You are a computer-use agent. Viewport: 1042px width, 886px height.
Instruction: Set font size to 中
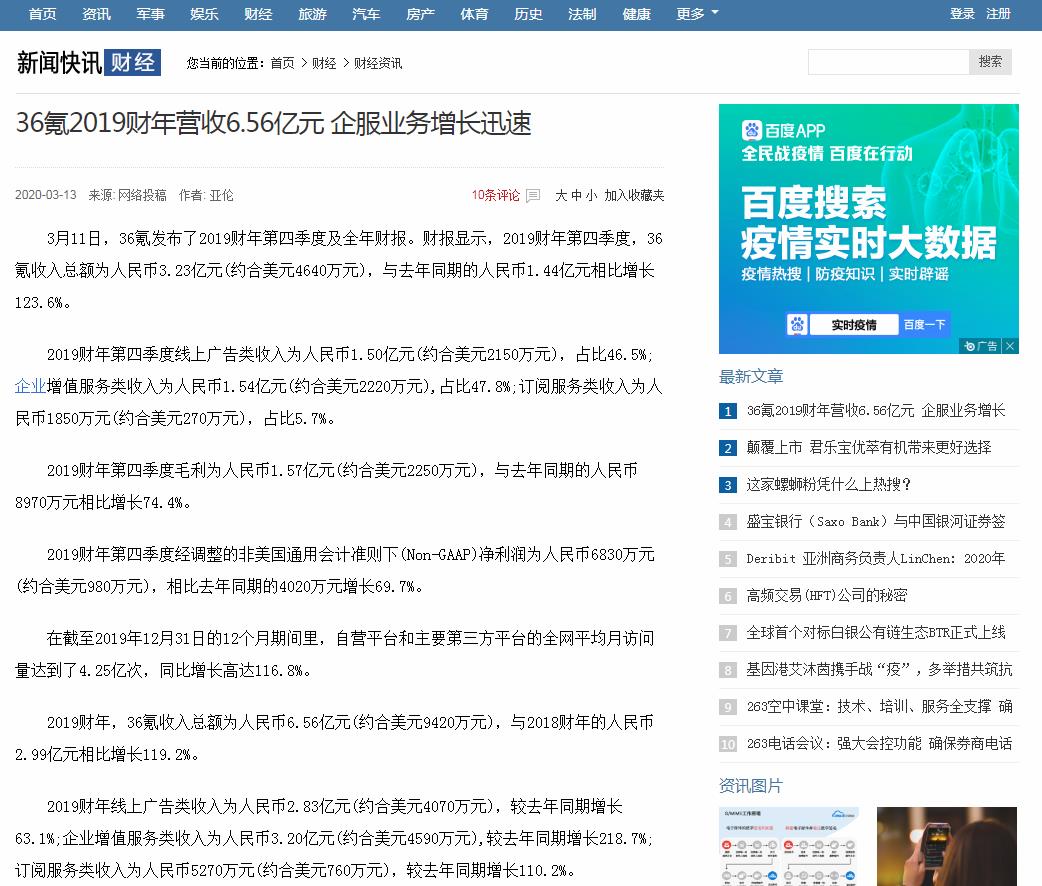tap(576, 195)
